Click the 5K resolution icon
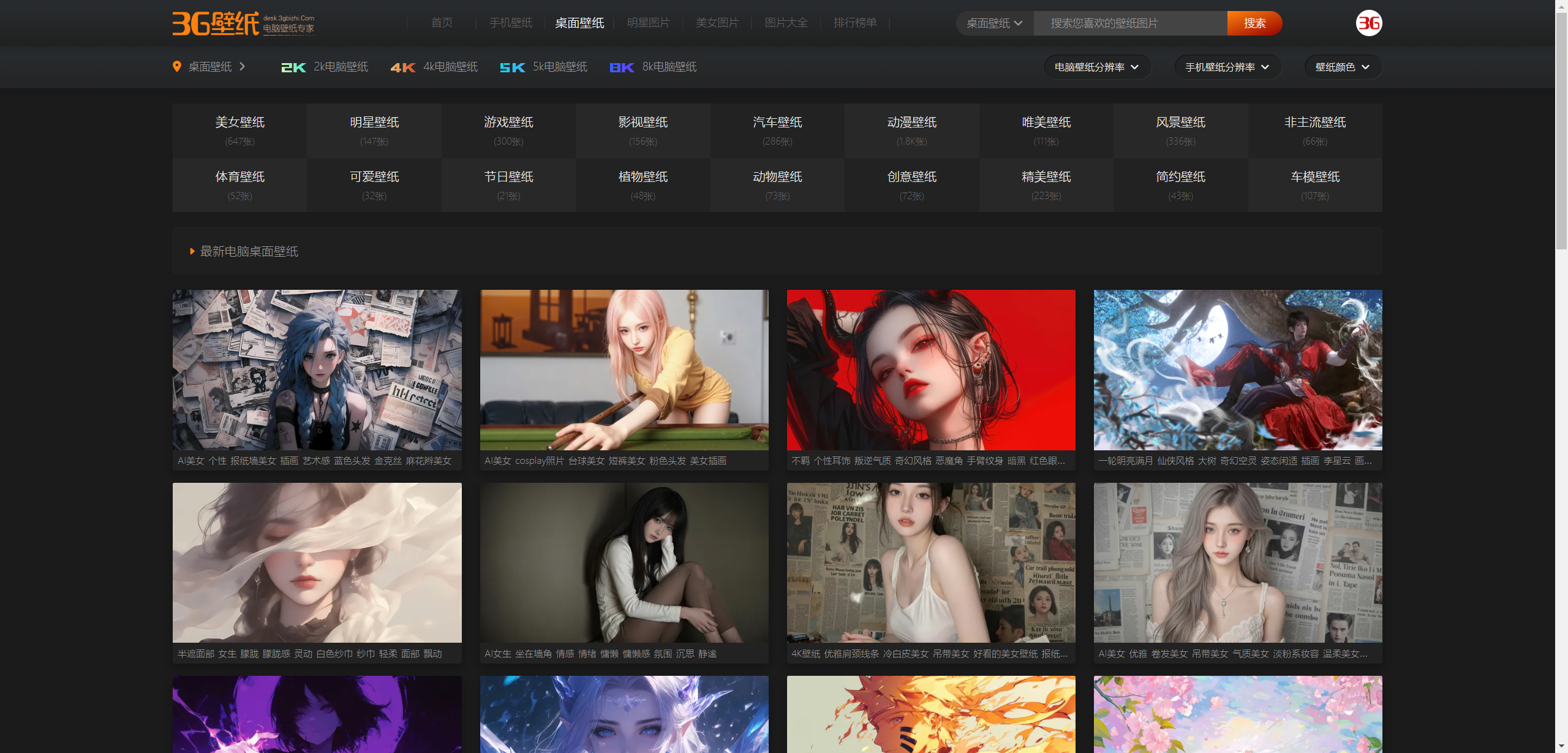The image size is (1568, 753). (512, 67)
